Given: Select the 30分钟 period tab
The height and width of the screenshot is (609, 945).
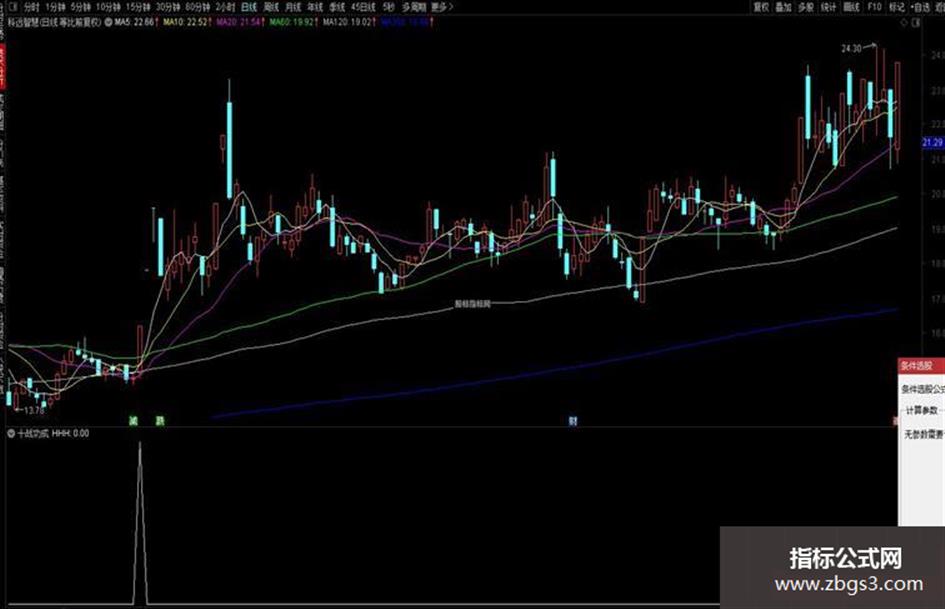Looking at the screenshot, I should click(x=168, y=7).
